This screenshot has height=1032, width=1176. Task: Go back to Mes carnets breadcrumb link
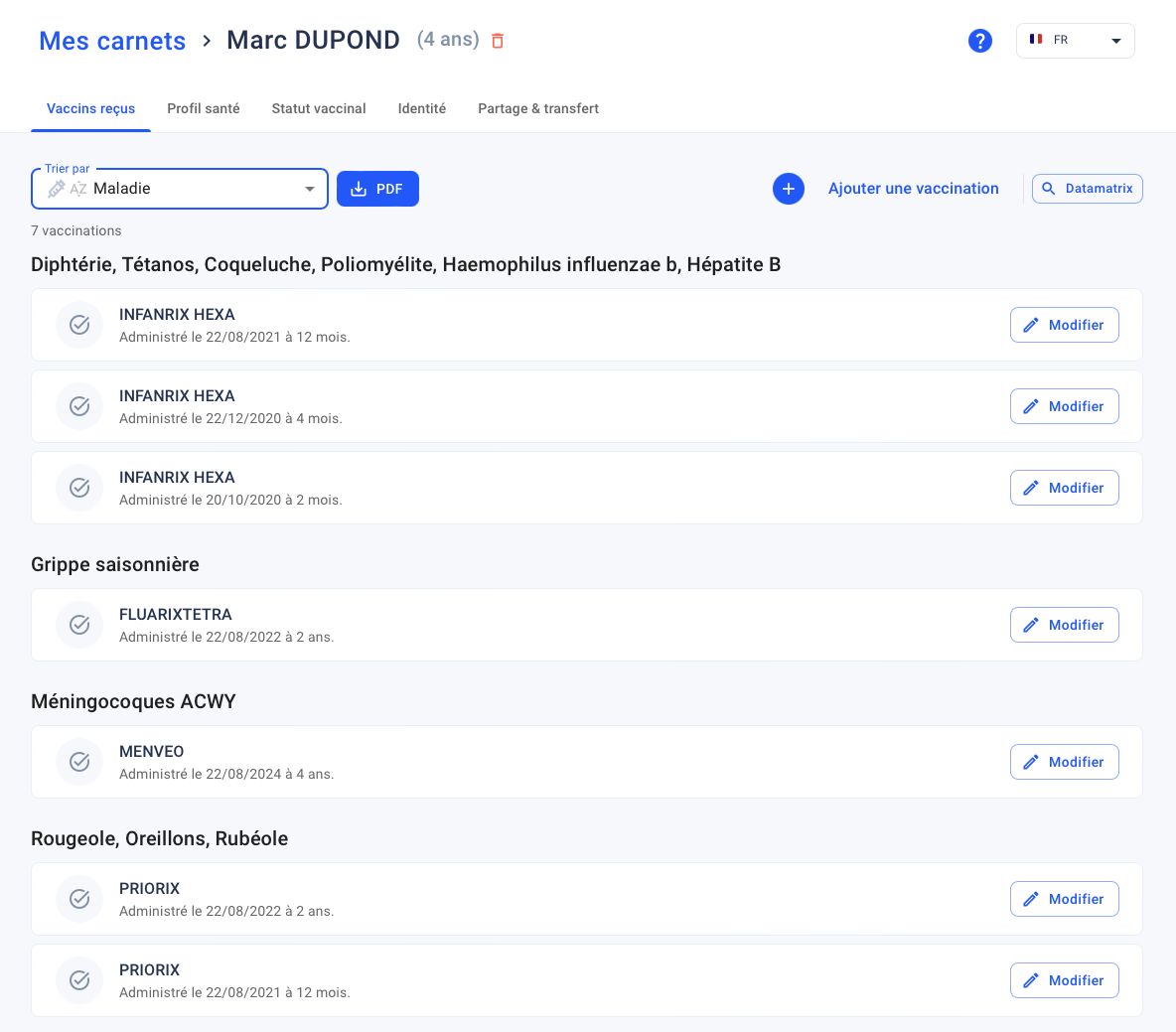point(112,41)
